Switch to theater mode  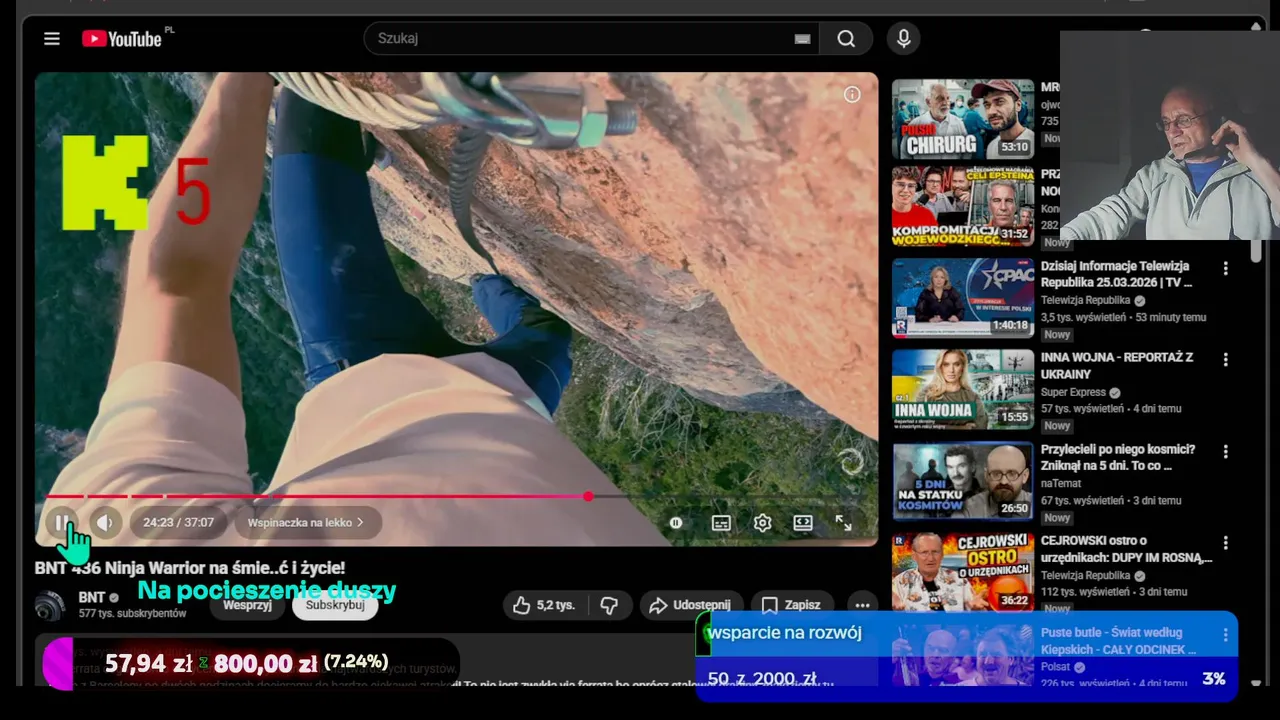(x=803, y=523)
